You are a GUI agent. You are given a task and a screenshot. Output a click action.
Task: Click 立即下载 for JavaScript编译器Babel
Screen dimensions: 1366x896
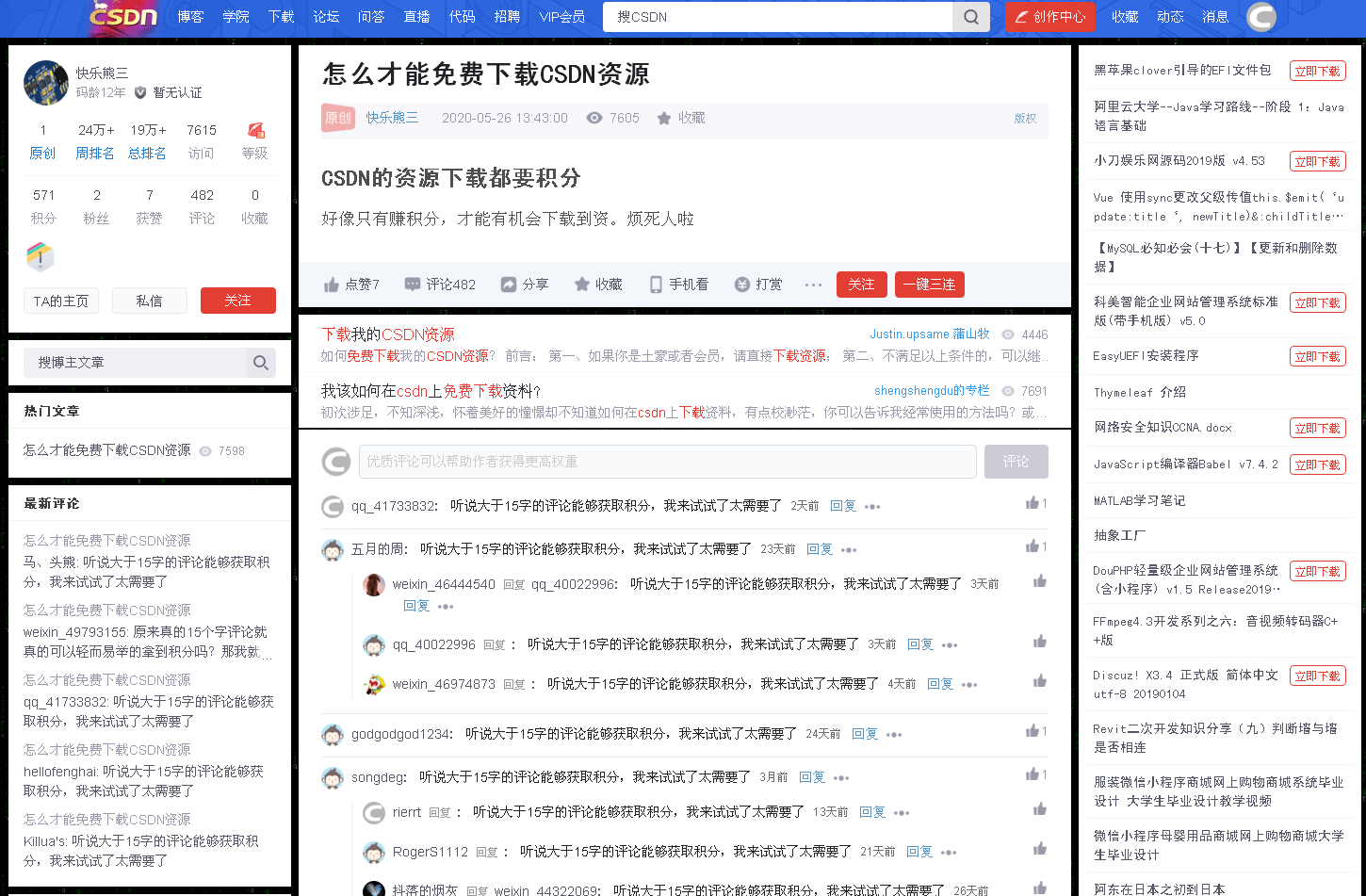point(1317,464)
